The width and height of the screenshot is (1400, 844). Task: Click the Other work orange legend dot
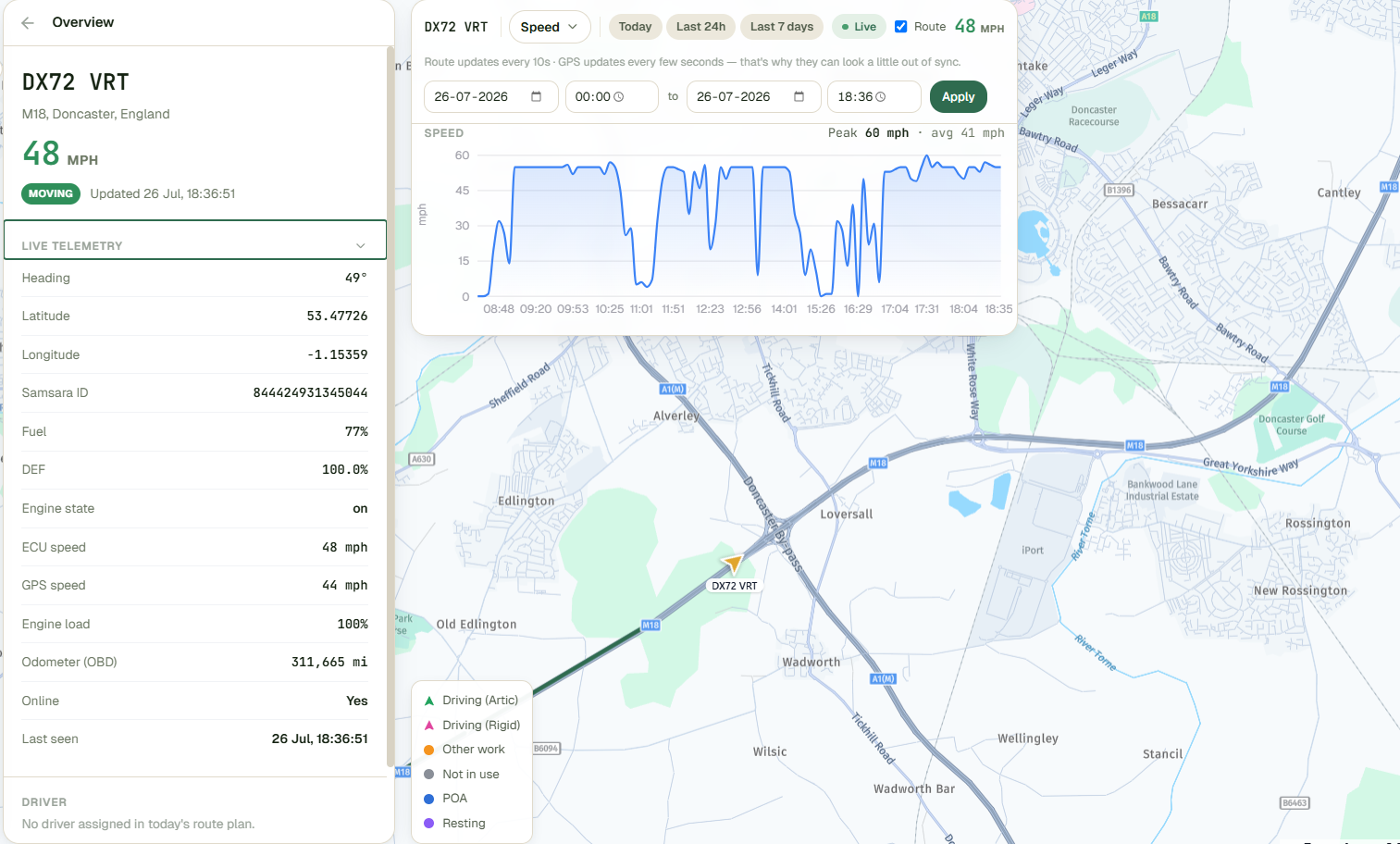tap(429, 750)
